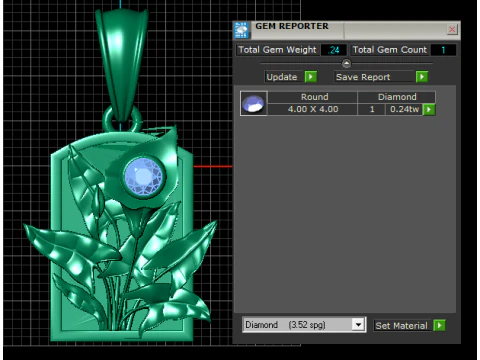
Task: Click the Total Gem Count value 1
Action: pos(443,50)
